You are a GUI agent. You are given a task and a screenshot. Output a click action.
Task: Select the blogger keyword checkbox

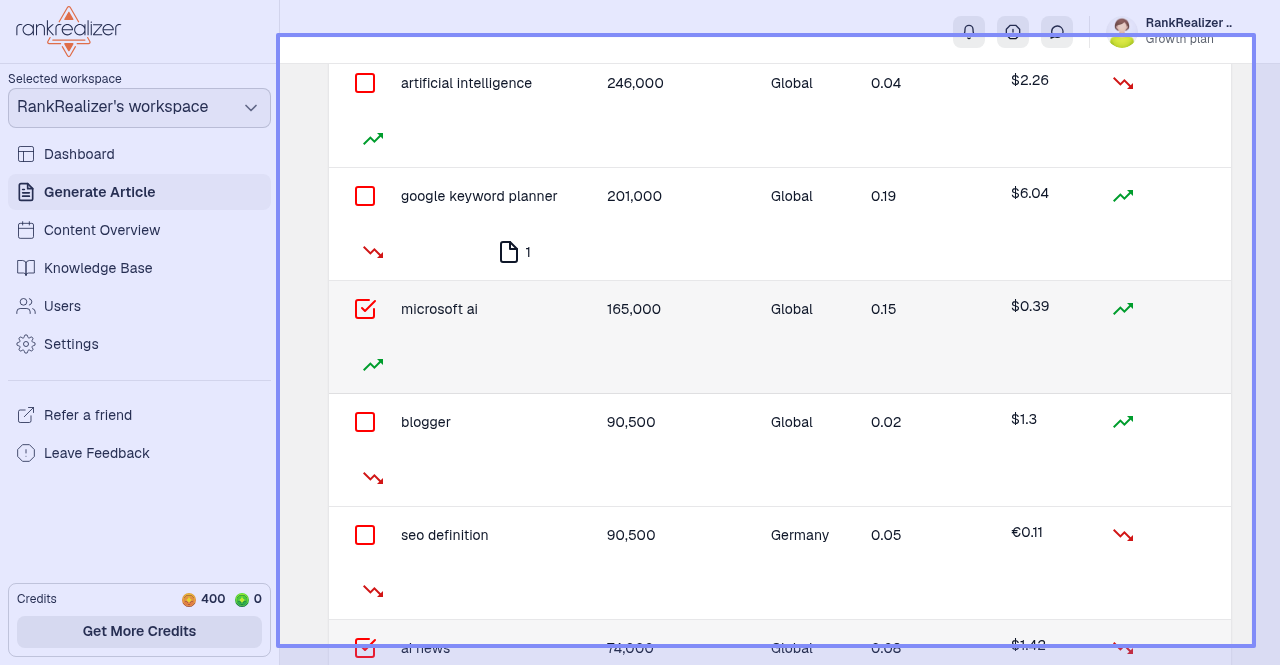(x=365, y=422)
